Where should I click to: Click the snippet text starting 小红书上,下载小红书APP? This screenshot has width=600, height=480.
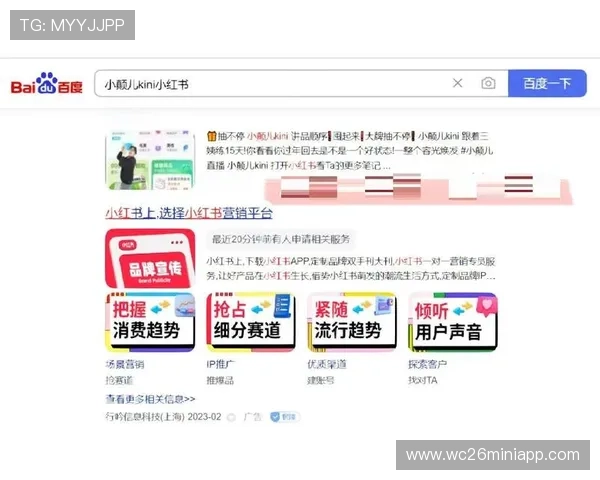click(x=351, y=268)
